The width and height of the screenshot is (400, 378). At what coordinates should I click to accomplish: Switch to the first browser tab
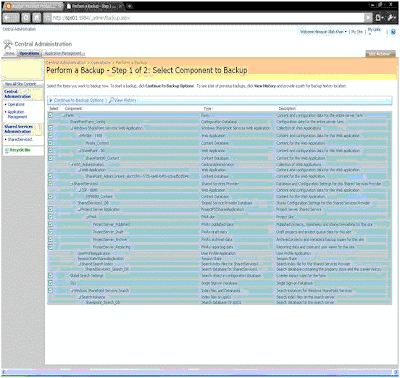(x=33, y=6)
